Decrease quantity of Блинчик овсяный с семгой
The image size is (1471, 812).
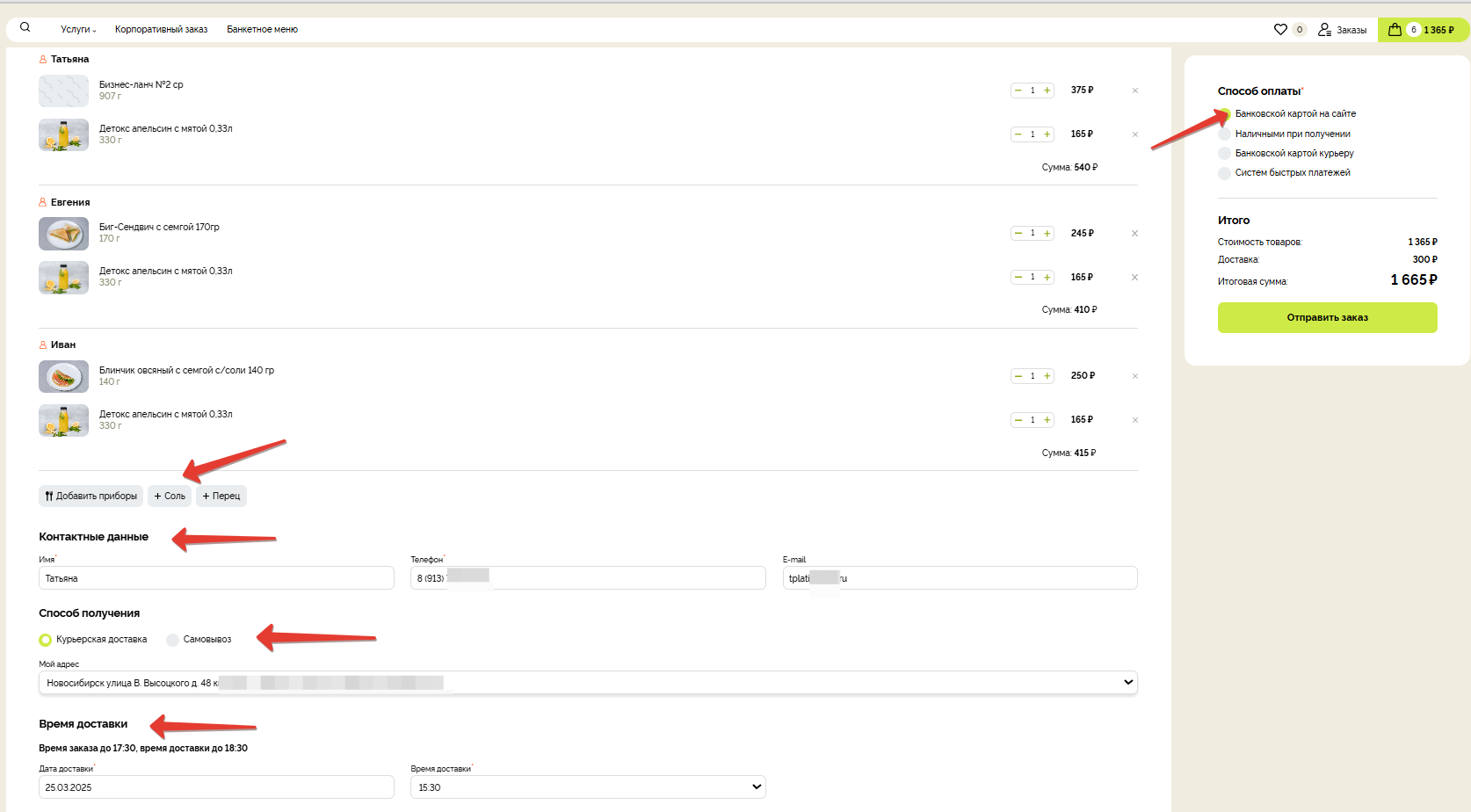click(x=1018, y=376)
